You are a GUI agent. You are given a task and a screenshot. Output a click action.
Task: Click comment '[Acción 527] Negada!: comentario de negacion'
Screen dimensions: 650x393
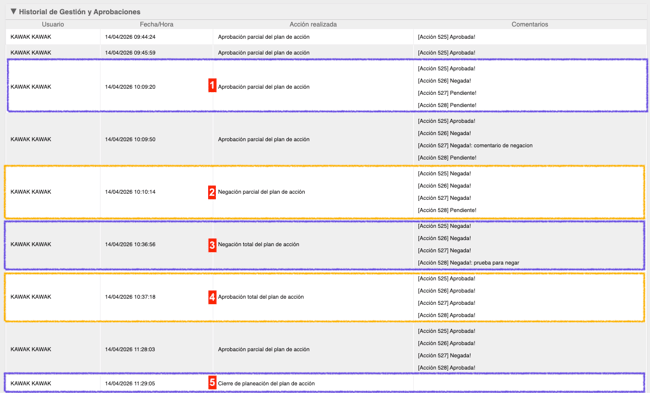point(475,146)
